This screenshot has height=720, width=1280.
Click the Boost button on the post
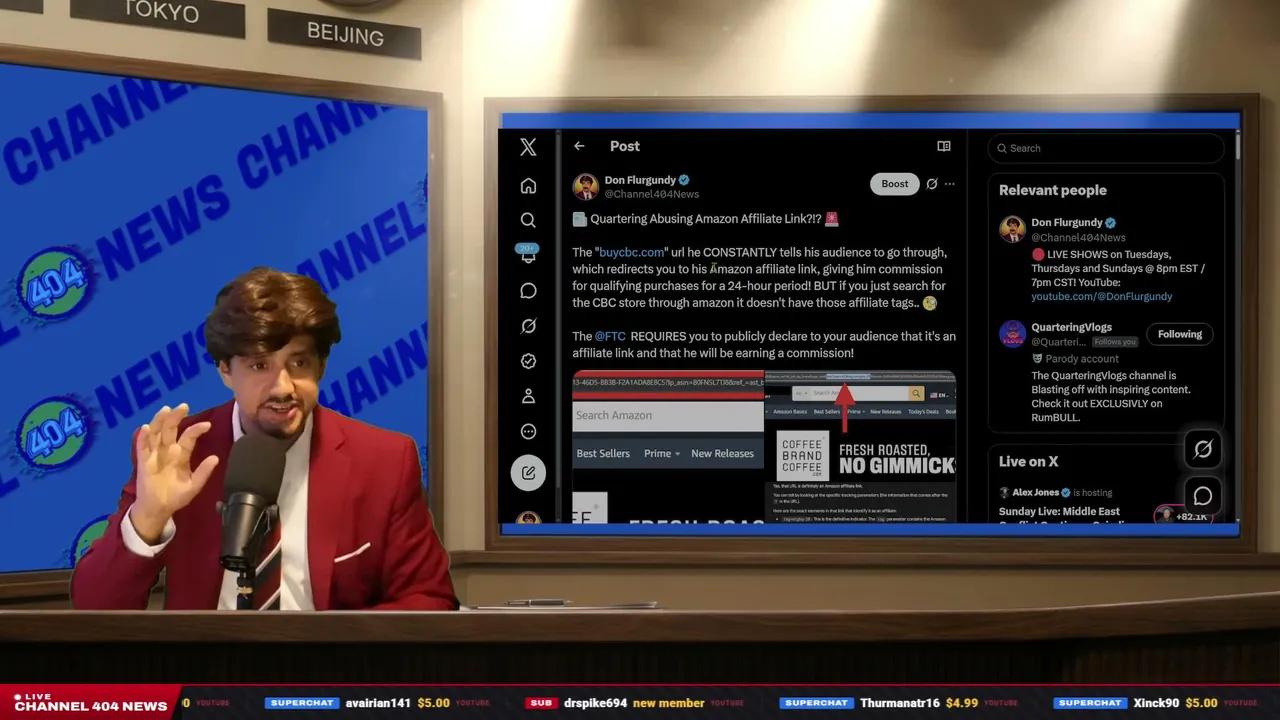895,184
